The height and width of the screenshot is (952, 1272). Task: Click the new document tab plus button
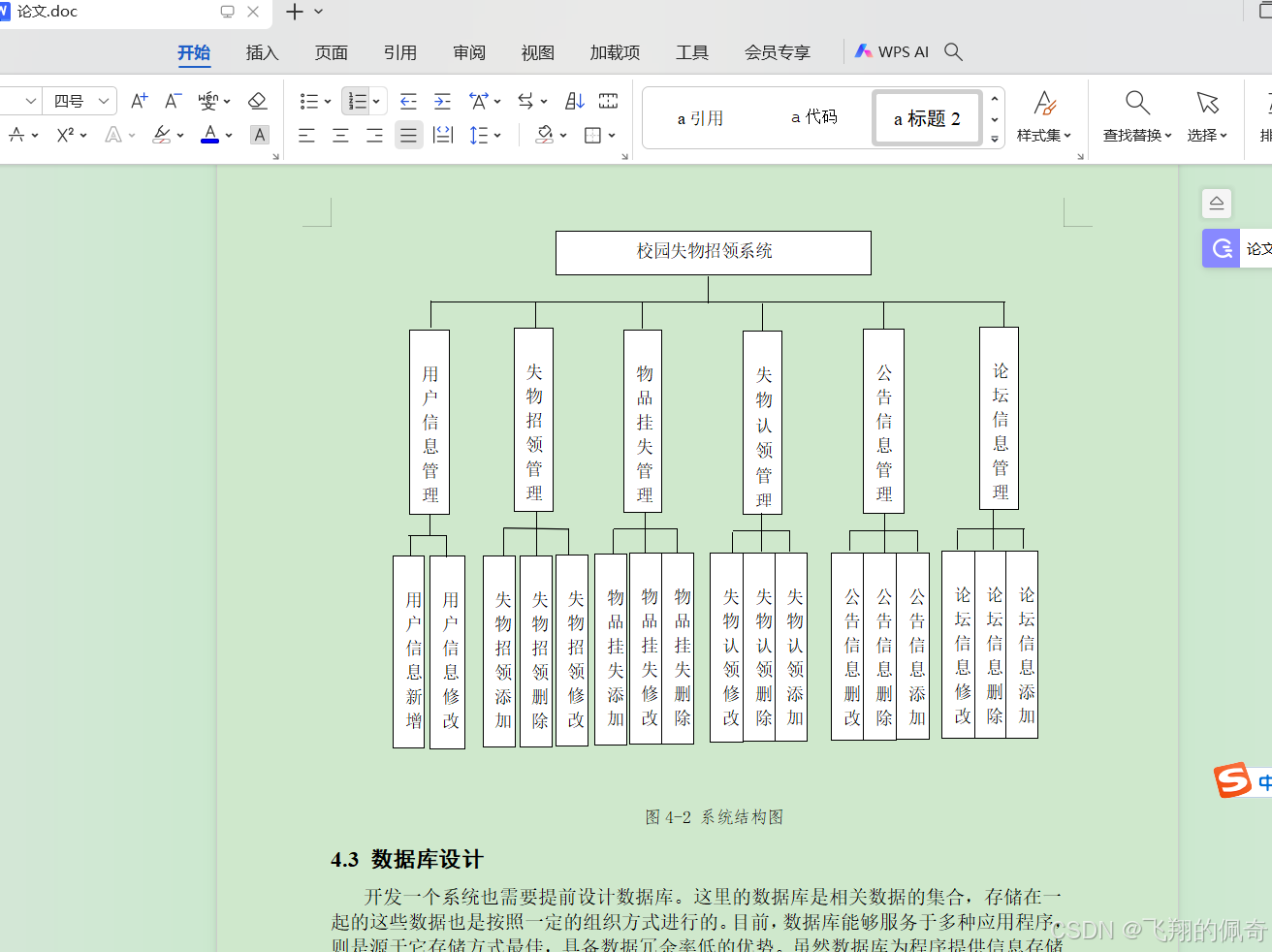(294, 13)
